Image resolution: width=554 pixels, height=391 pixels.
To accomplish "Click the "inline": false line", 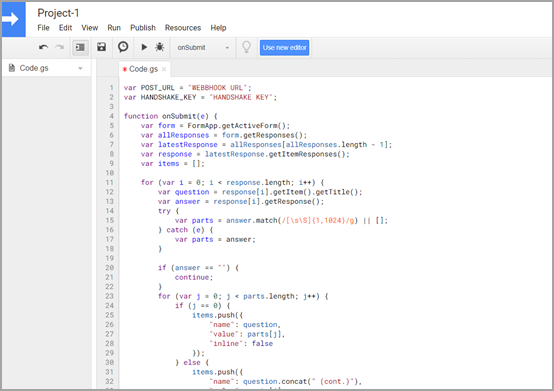I will pos(241,344).
